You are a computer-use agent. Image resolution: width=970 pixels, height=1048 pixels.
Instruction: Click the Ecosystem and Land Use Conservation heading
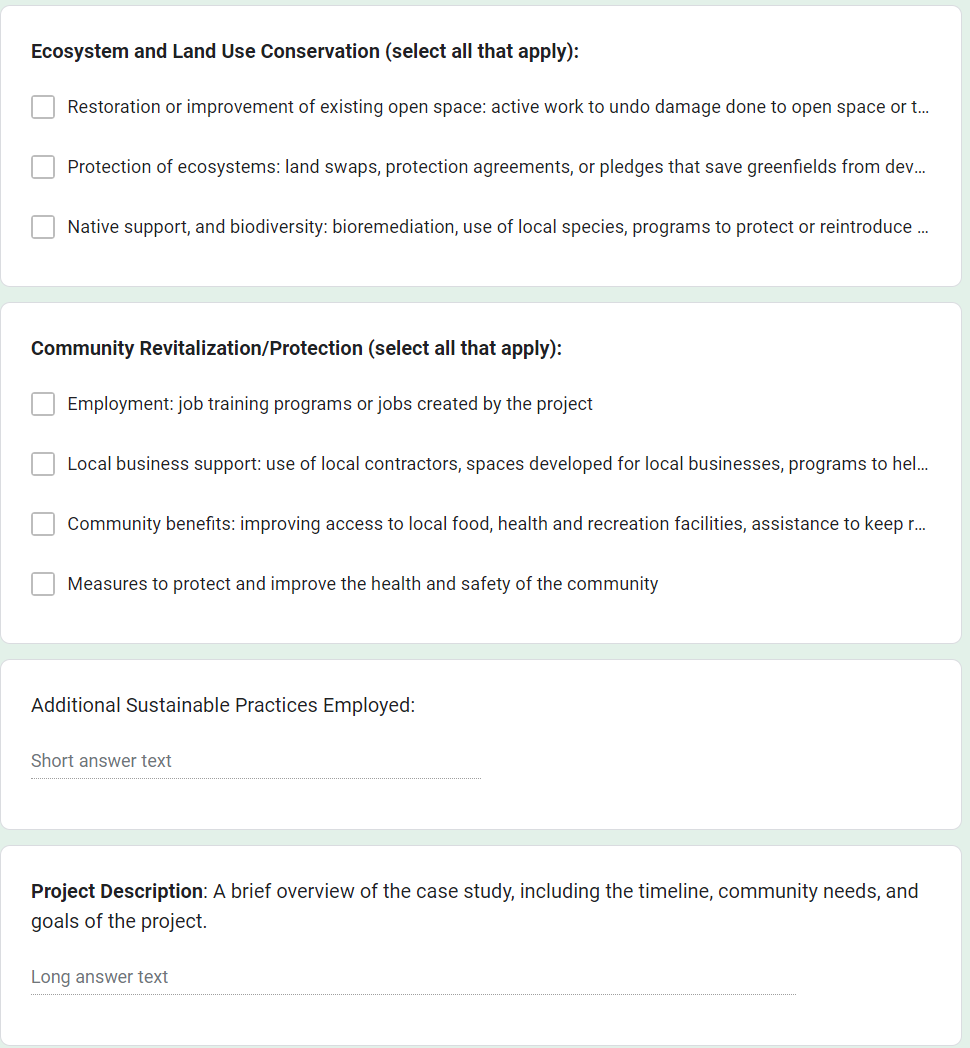[305, 51]
